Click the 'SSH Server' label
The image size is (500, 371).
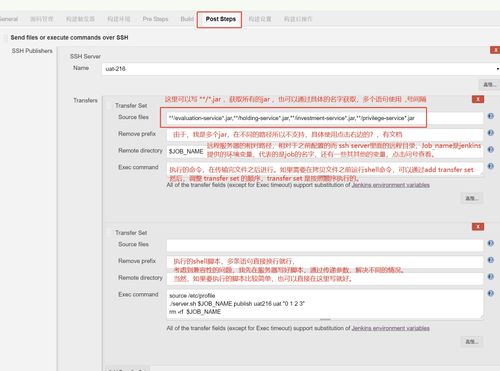point(85,56)
